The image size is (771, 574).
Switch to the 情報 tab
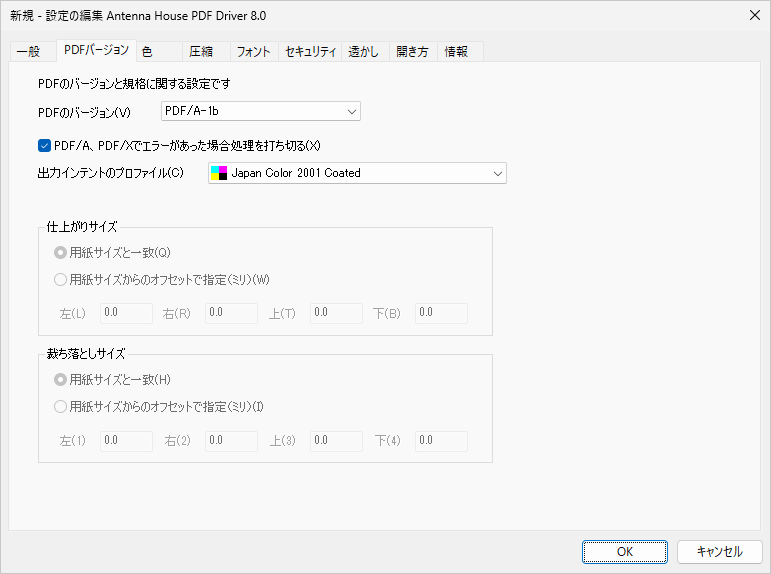pos(460,51)
